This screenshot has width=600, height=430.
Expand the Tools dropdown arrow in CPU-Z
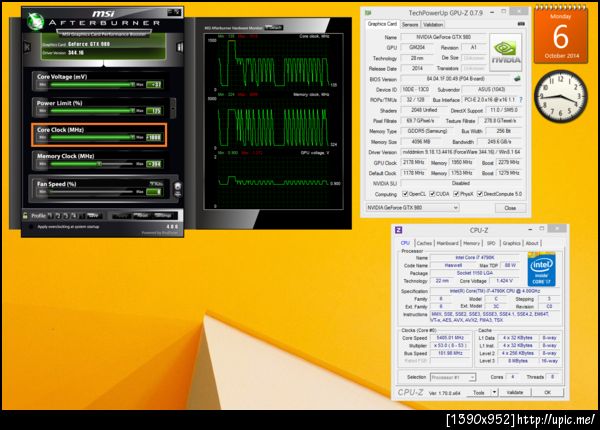click(x=493, y=393)
